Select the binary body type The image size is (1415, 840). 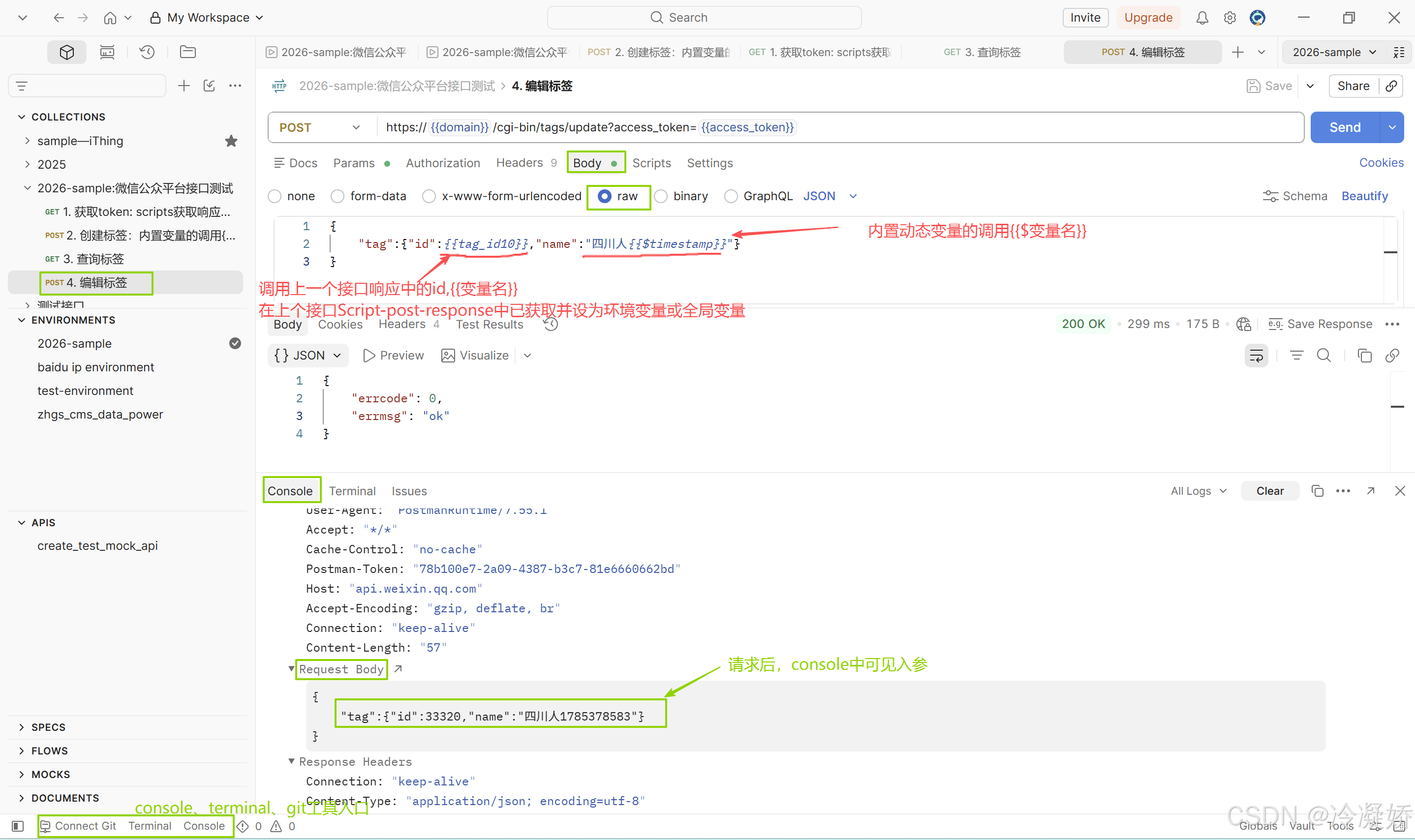pyautogui.click(x=661, y=196)
